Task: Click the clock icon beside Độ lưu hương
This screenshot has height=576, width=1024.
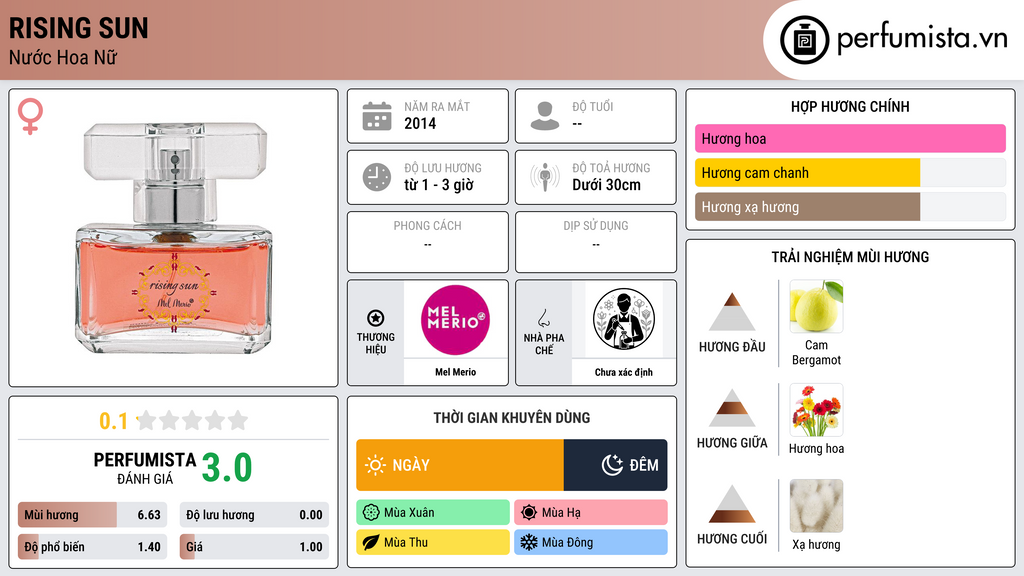Action: [377, 177]
